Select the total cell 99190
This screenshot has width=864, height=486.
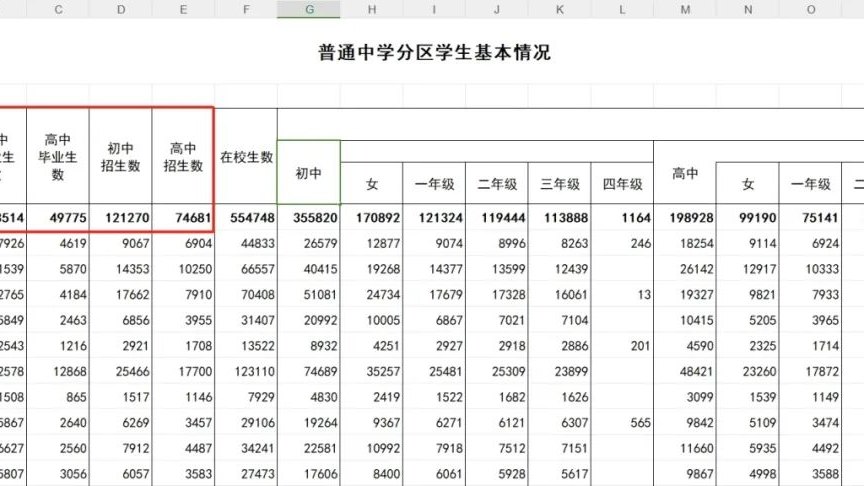coord(748,218)
